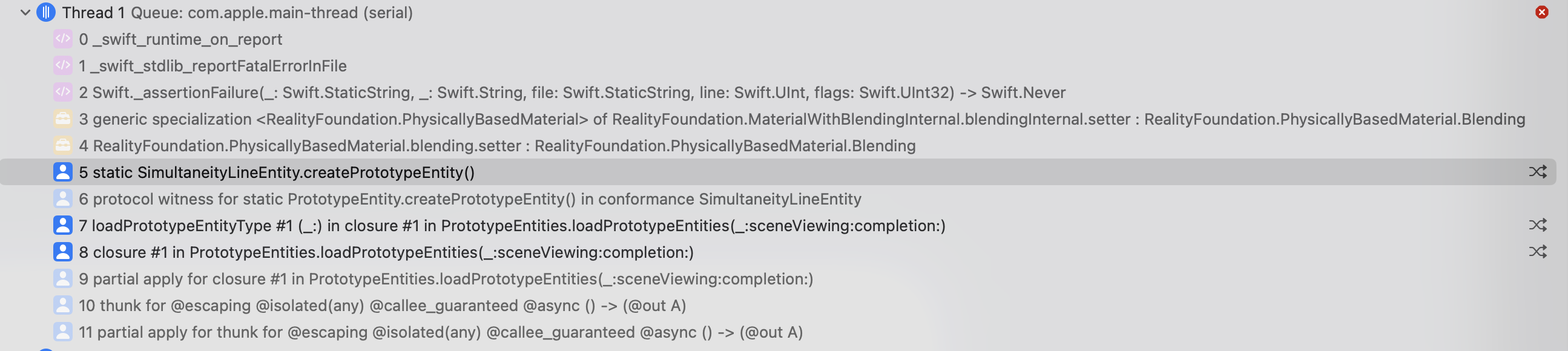
Task: Select frame 9 partial apply for closure
Action: pos(446,279)
